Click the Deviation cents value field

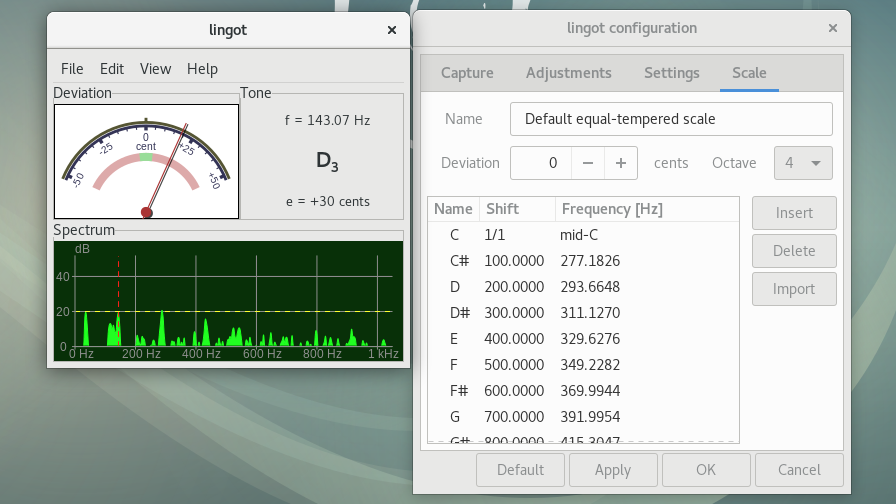(x=541, y=163)
